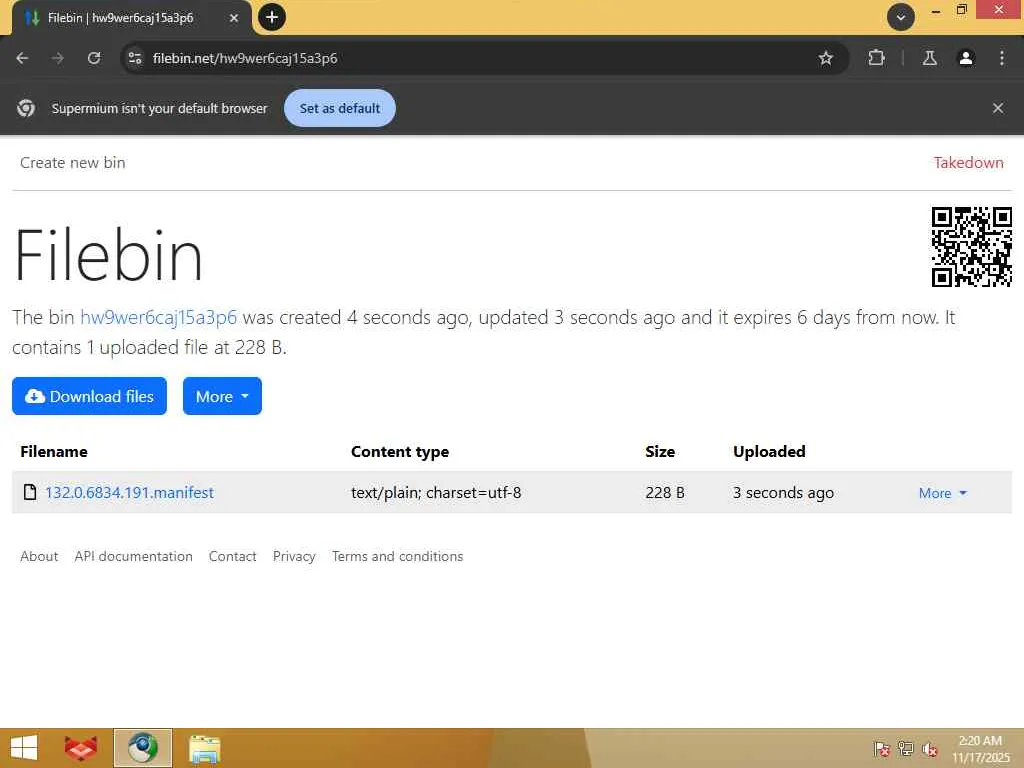Go back using the browser back arrow
Viewport: 1024px width, 768px height.
tap(22, 58)
